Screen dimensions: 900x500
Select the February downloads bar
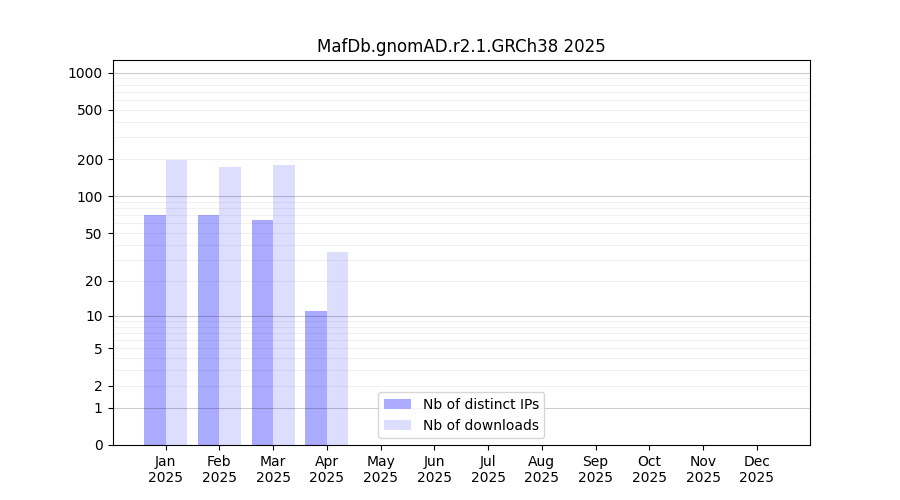[230, 306]
